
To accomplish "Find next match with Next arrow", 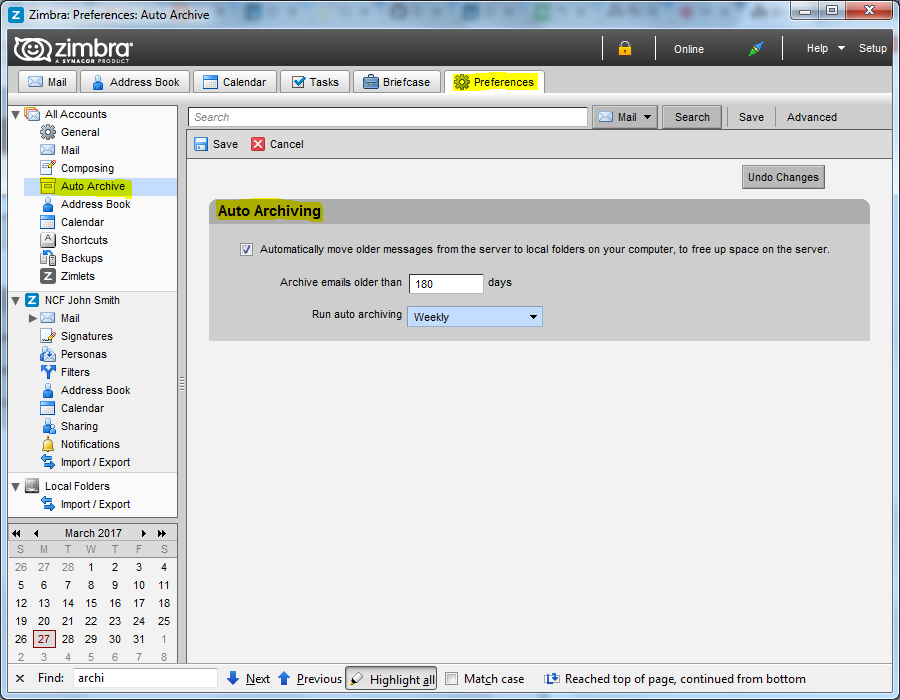I will pyautogui.click(x=249, y=679).
